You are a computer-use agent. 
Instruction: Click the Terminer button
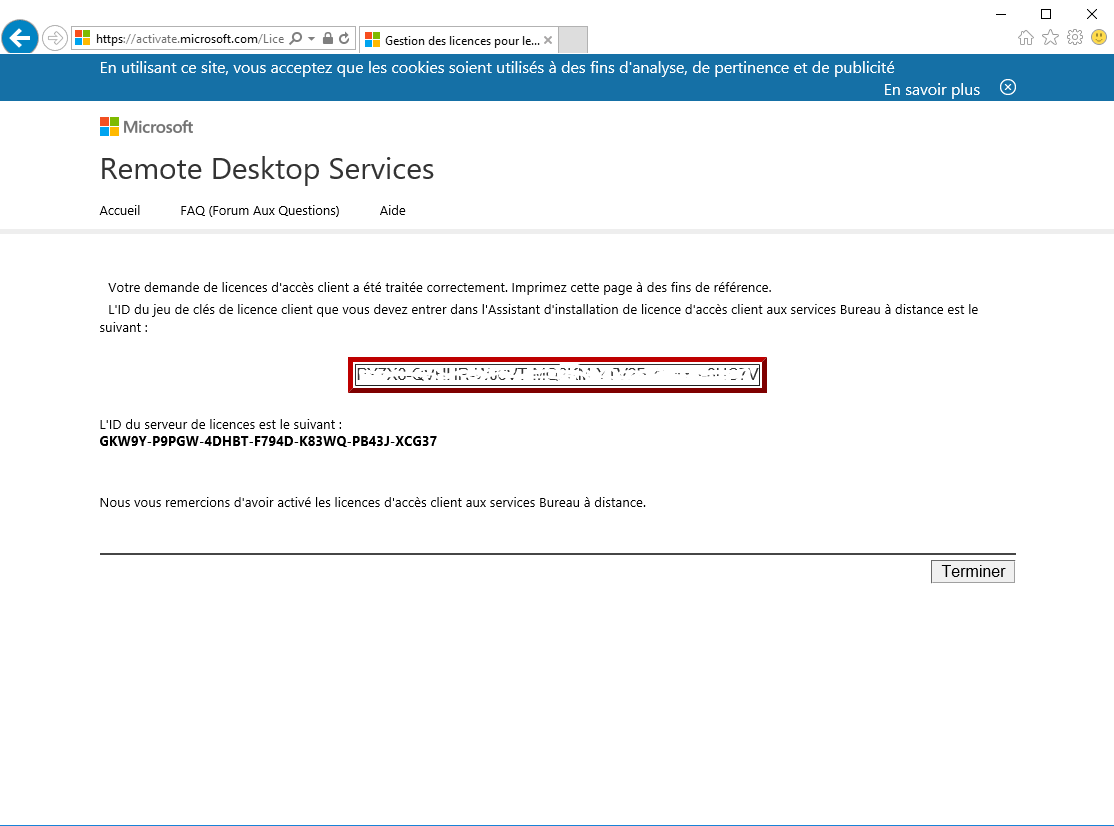coord(973,572)
